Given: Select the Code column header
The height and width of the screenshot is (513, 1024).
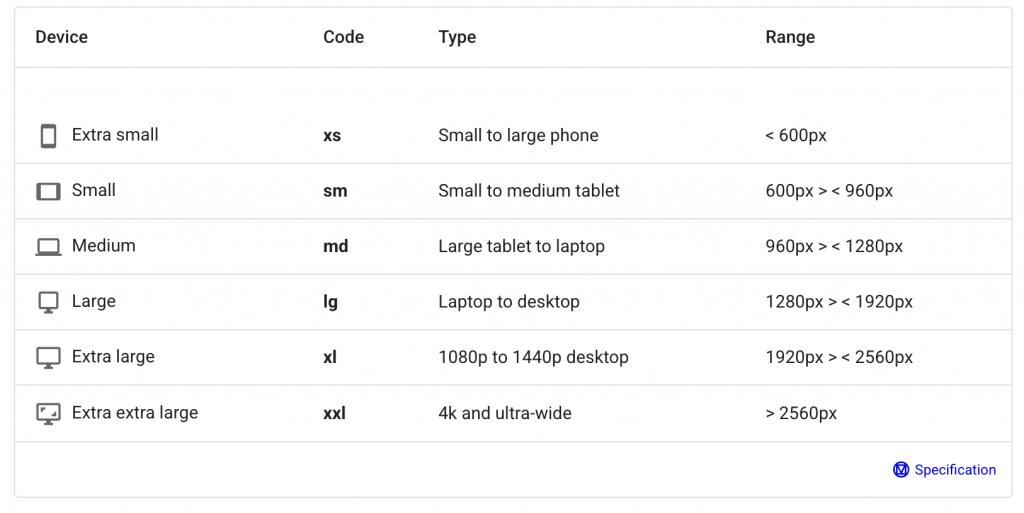Looking at the screenshot, I should pyautogui.click(x=344, y=37).
